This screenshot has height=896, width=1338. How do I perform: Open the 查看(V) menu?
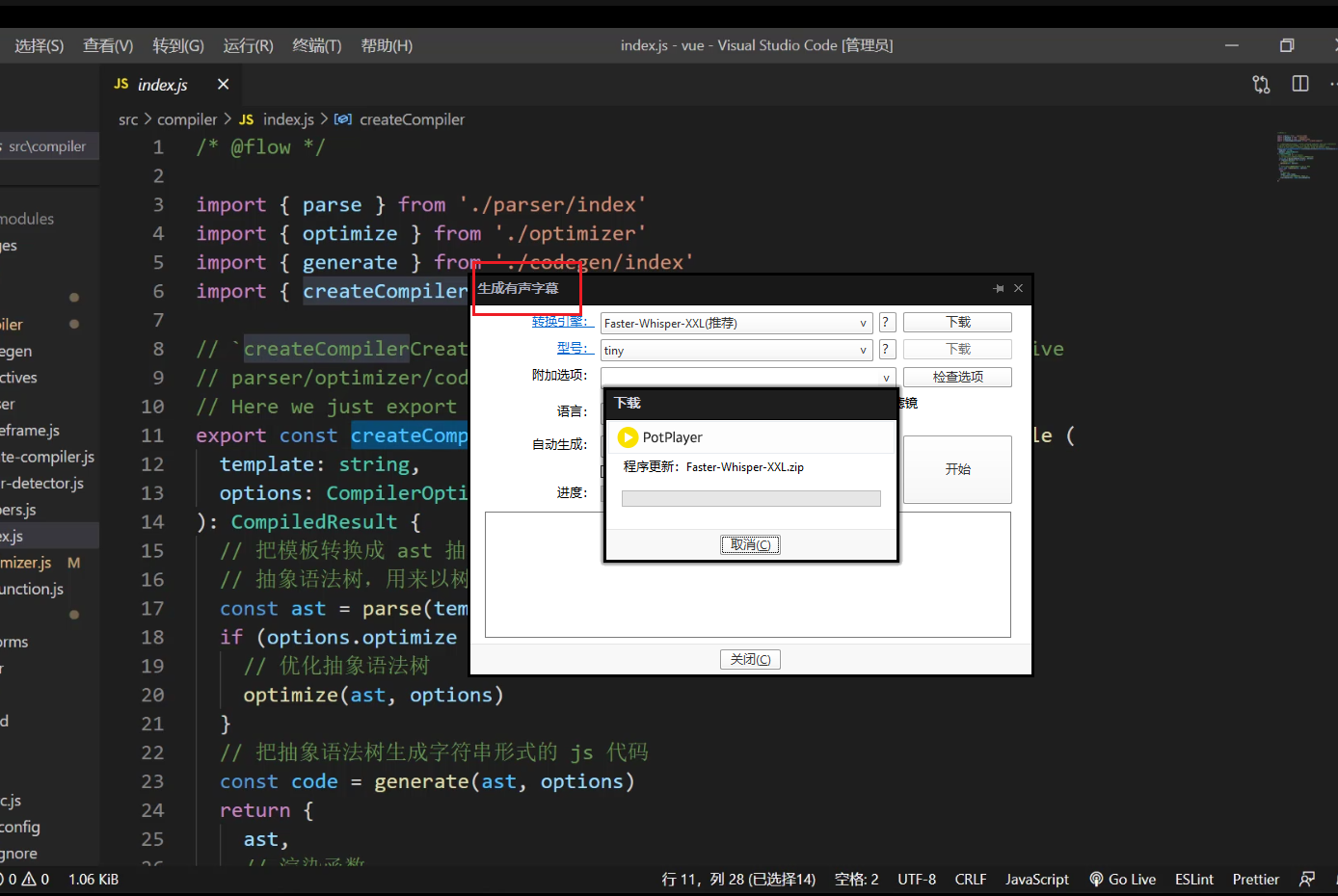pos(108,45)
